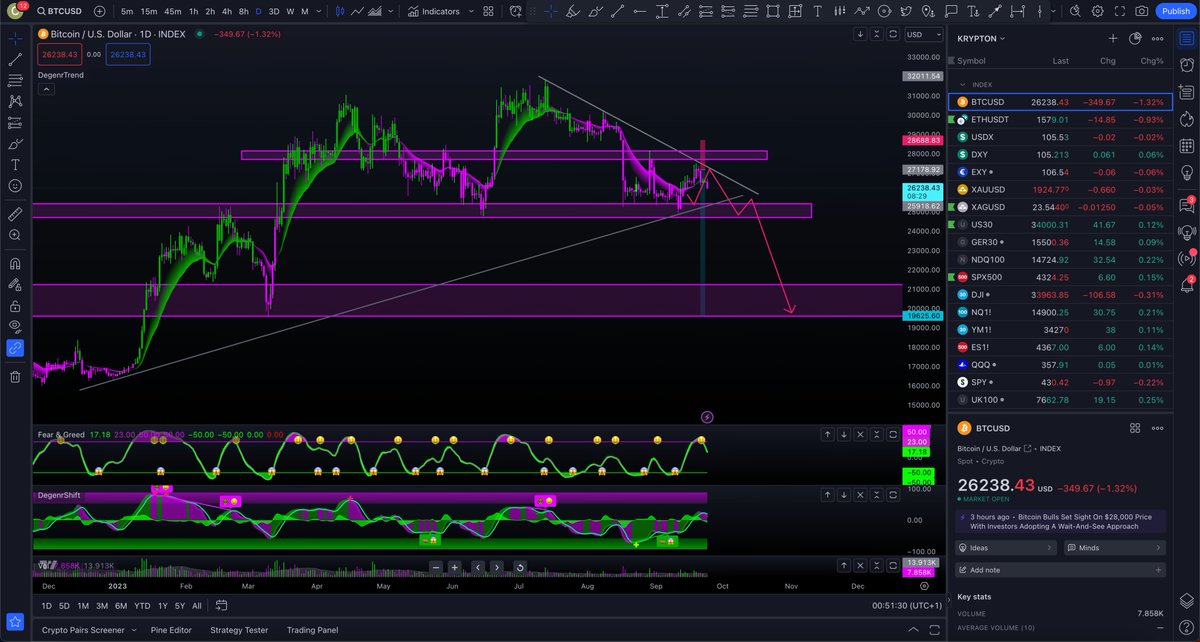
Task: Enter fullscreen mode with the fullscreen icon
Action: point(1120,11)
